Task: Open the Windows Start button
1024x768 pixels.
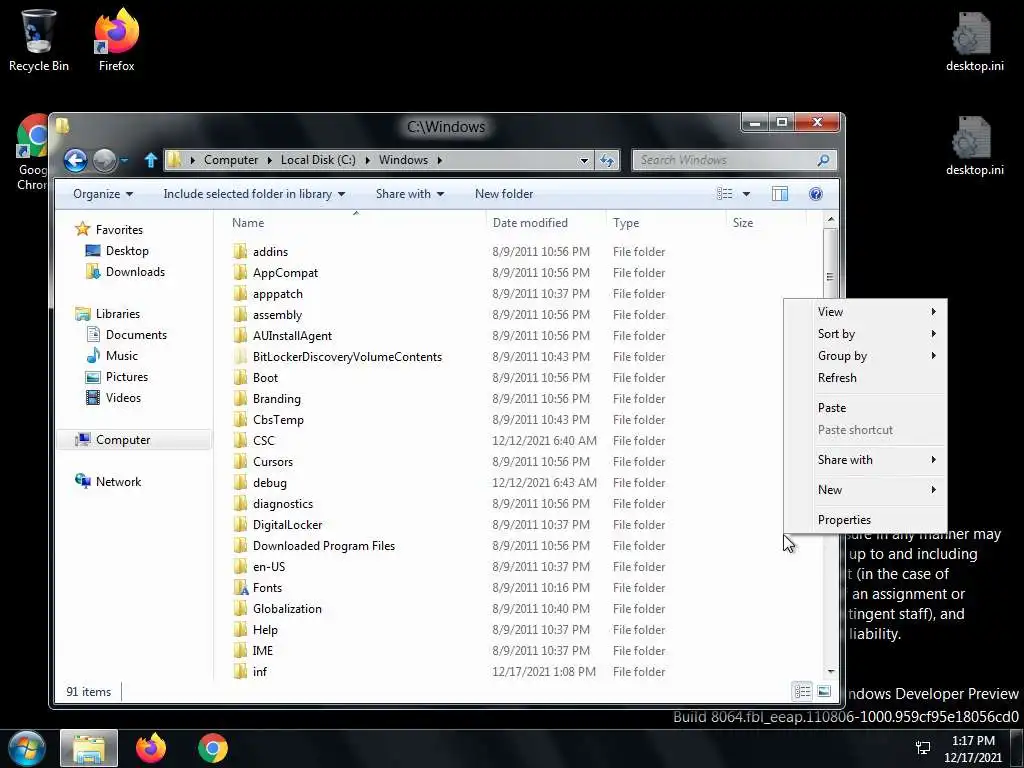Action: tap(26, 748)
